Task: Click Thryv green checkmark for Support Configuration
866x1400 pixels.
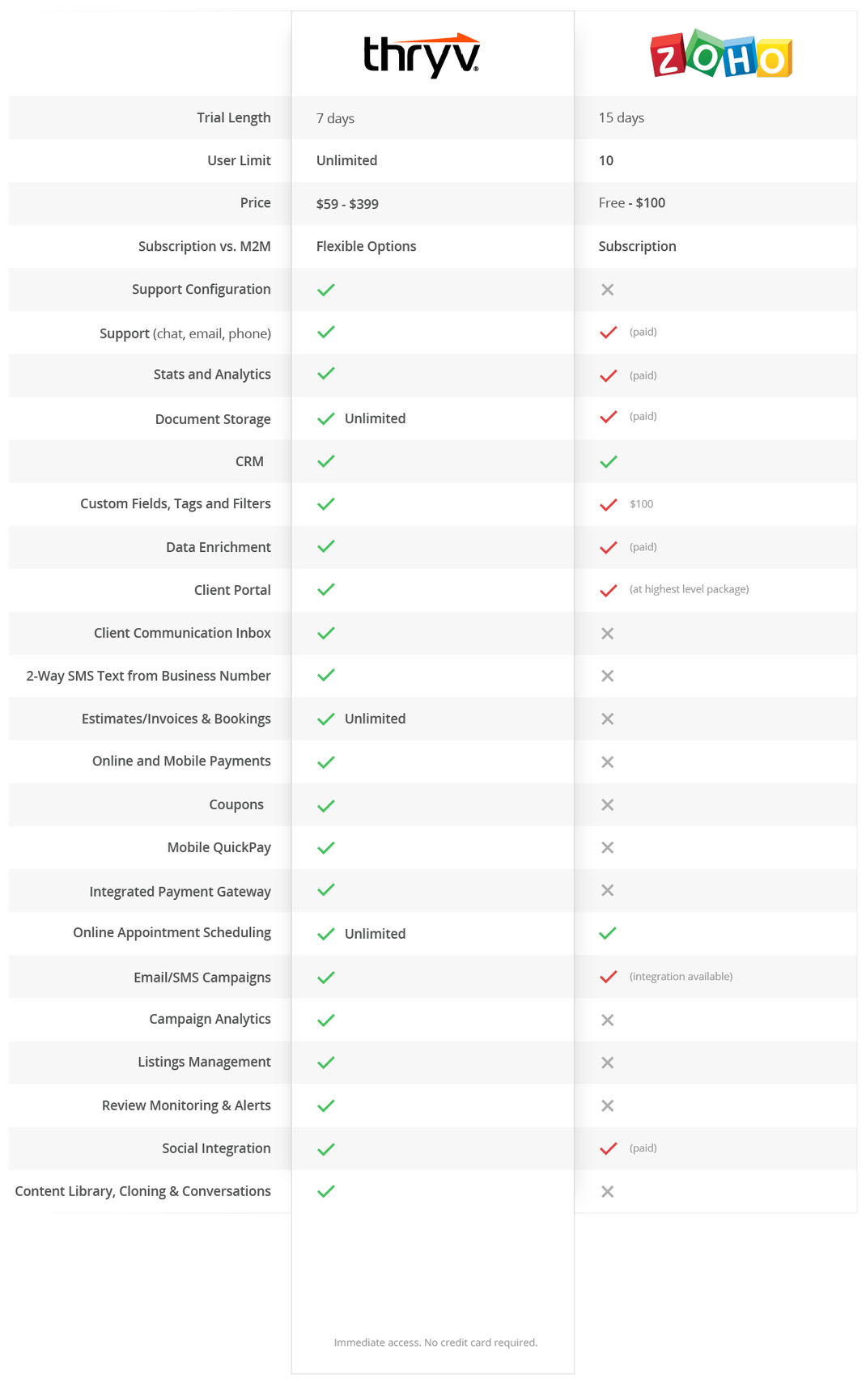Action: [326, 290]
